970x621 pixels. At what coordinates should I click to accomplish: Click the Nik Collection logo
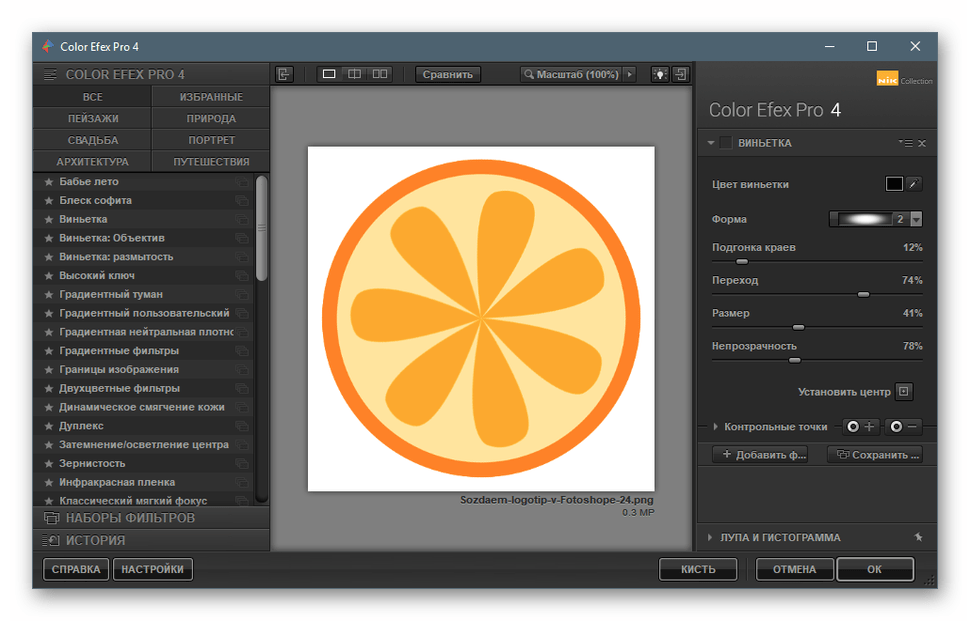tap(904, 79)
